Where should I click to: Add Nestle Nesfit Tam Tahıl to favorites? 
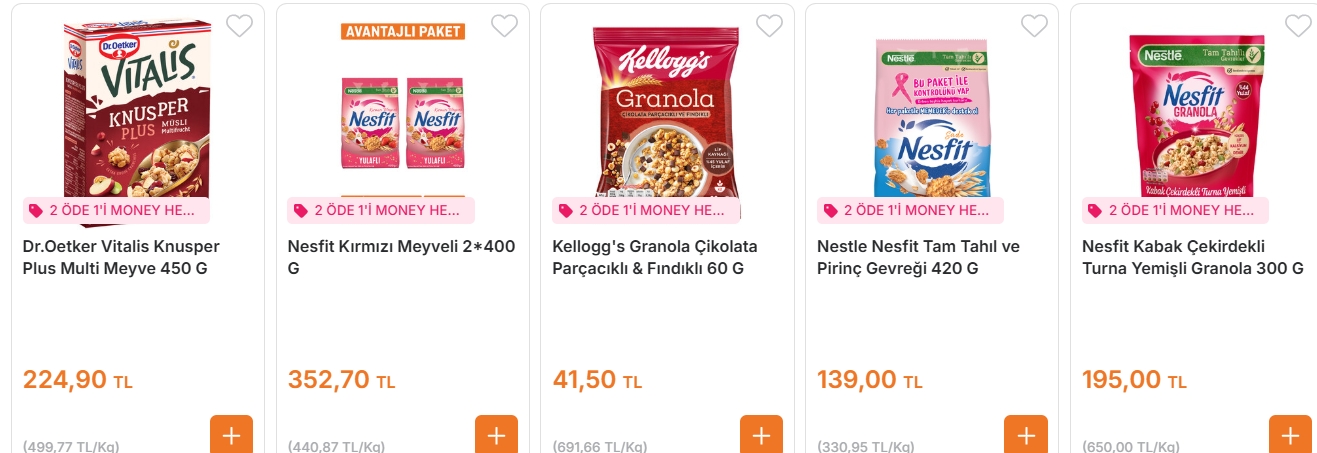[x=1034, y=26]
